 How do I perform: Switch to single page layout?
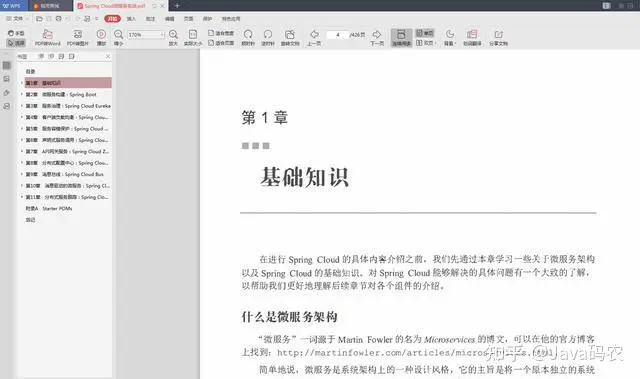(425, 33)
